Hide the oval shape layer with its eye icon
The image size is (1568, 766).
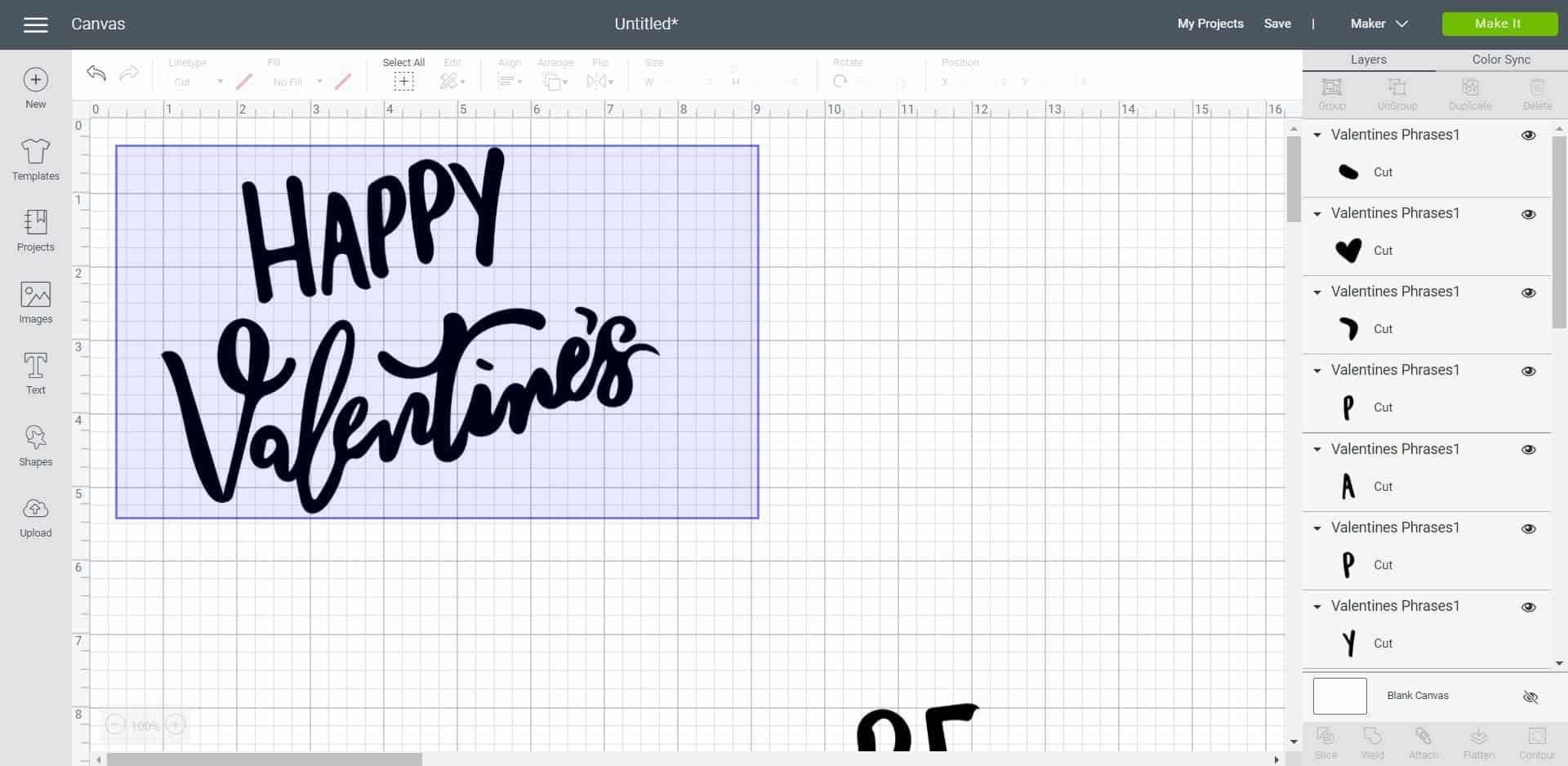1529,136
